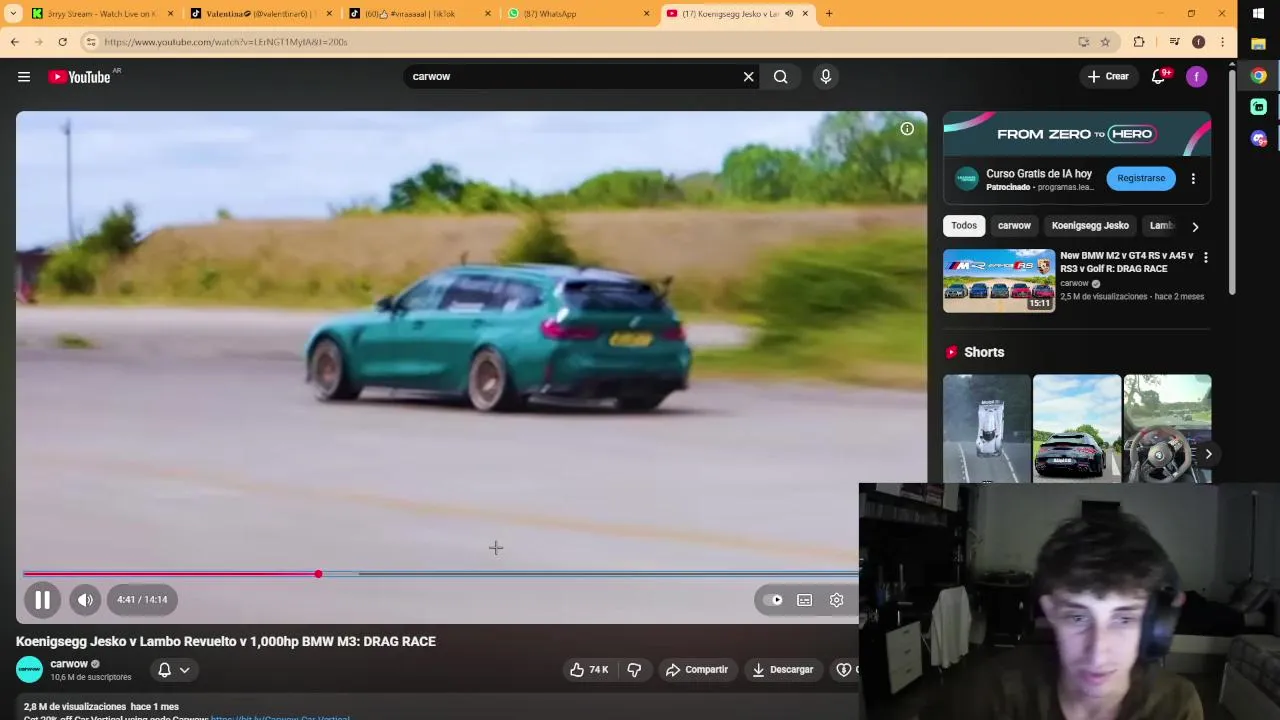Viewport: 1280px width, 720px height.
Task: Open the bit.ly link in the description
Action: (280, 717)
